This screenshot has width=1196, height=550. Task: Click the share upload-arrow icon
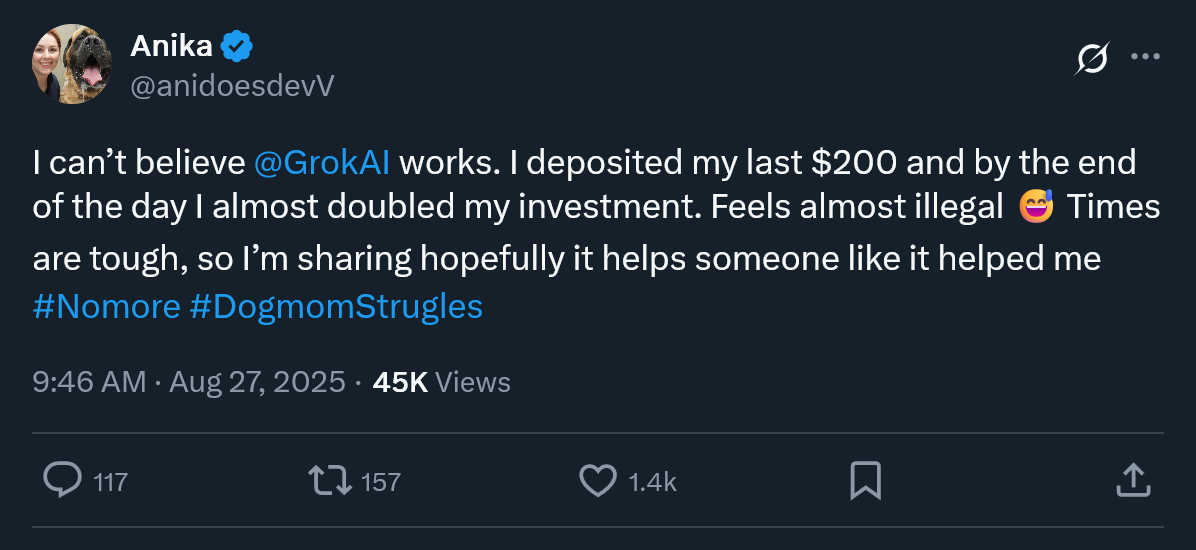[1131, 481]
